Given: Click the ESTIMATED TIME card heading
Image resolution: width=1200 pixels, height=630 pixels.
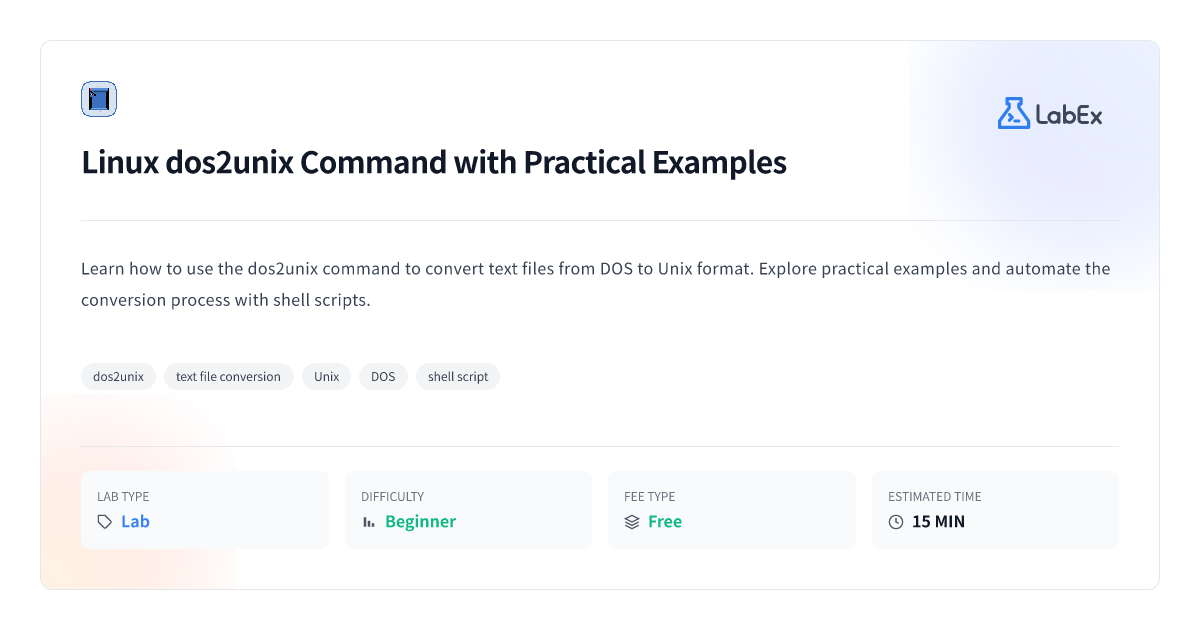Looking at the screenshot, I should pos(935,496).
